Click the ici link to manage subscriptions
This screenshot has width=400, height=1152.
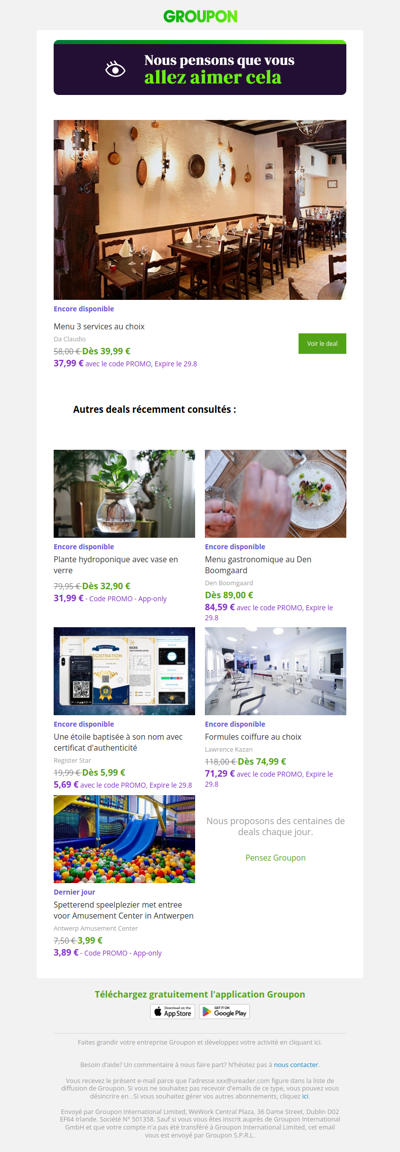point(305,1096)
